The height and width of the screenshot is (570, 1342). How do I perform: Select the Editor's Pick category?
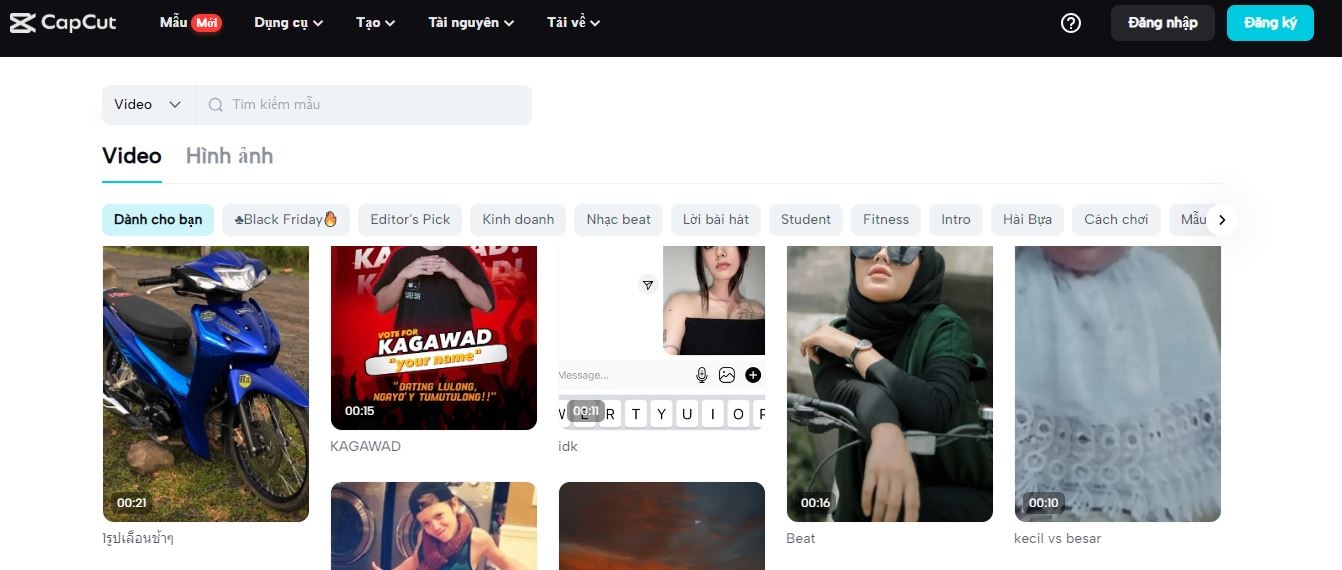[410, 220]
